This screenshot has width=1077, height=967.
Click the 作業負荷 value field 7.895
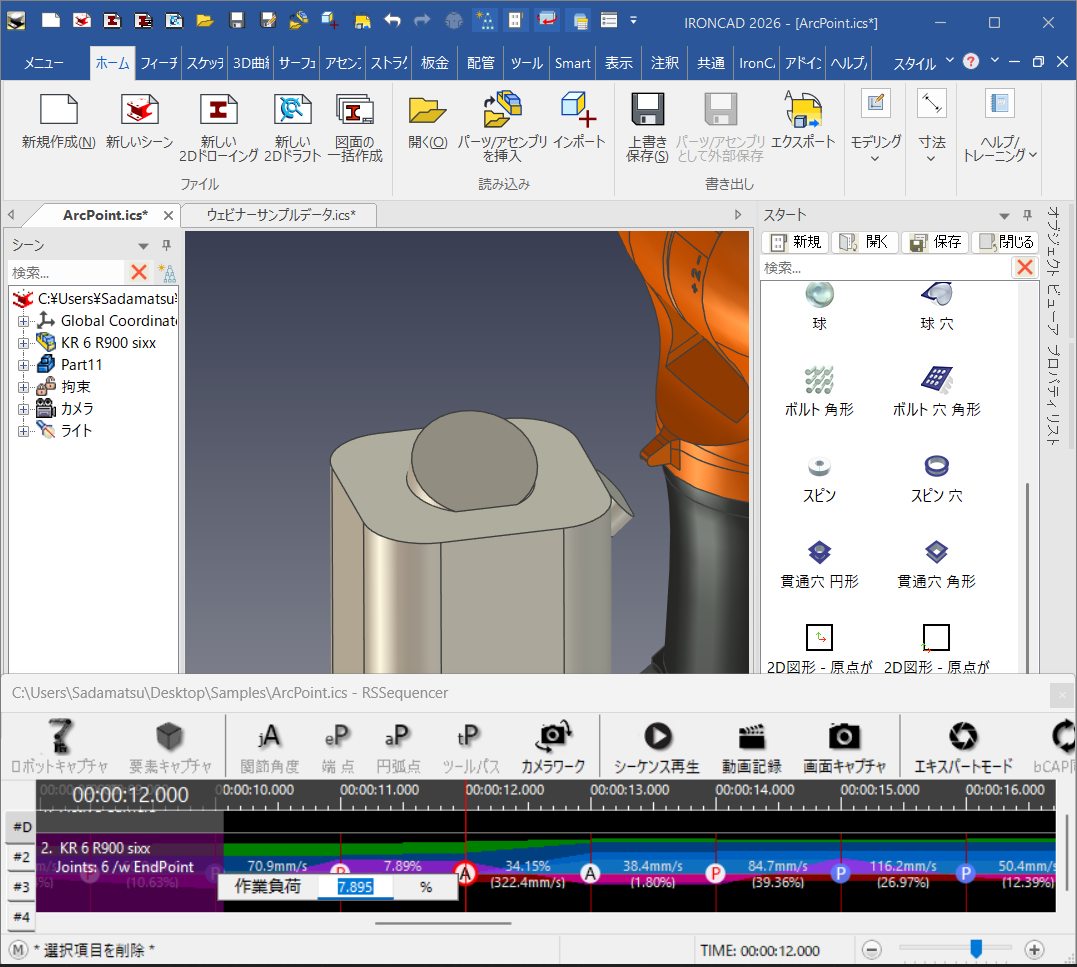coord(355,887)
